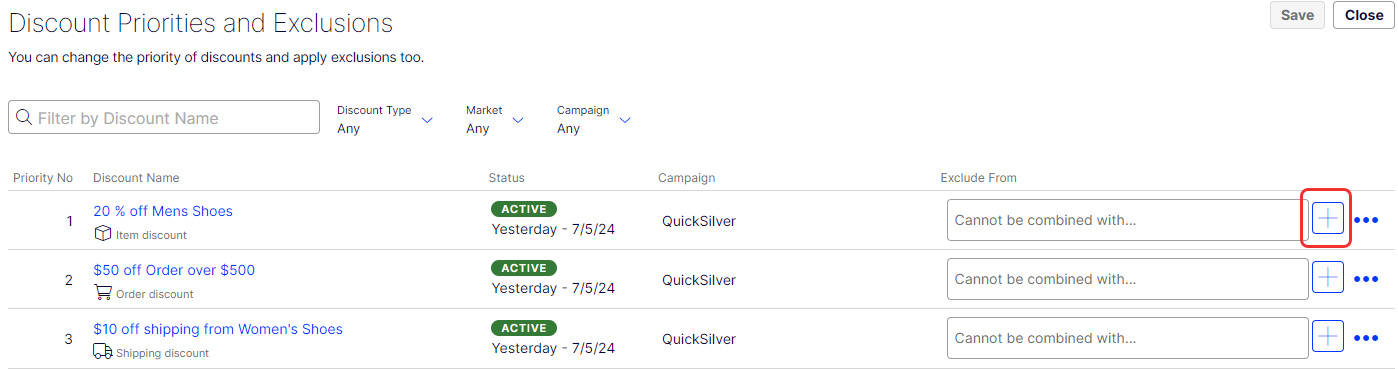Open the three-dot menu for 20 % off Mens Shoes
This screenshot has width=1398, height=369.
[x=1366, y=220]
